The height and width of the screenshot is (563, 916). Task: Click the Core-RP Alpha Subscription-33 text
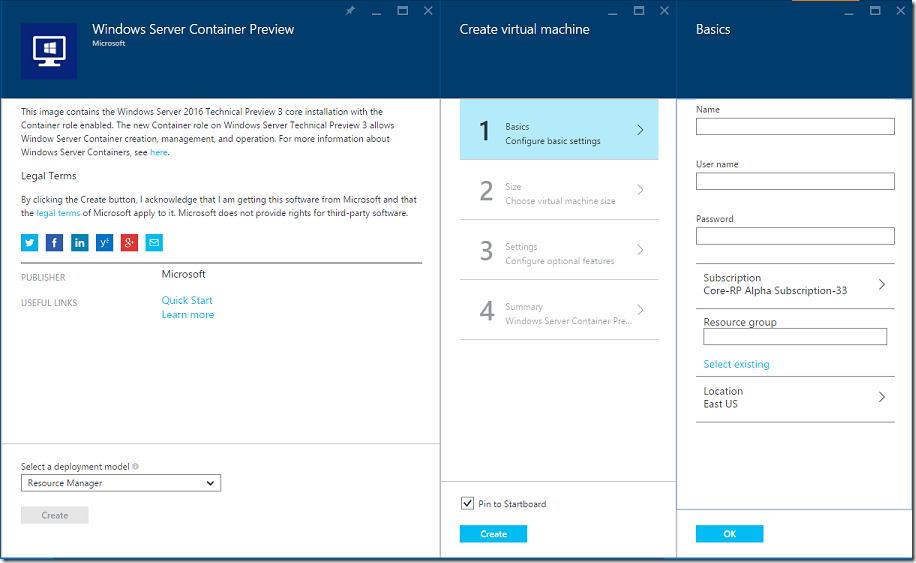click(x=775, y=291)
